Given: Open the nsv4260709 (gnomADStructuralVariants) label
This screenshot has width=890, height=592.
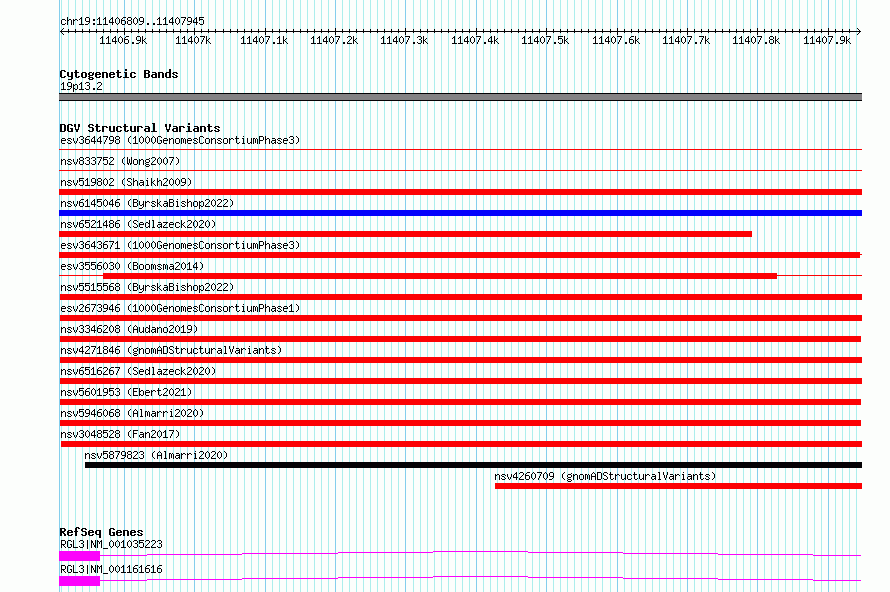Looking at the screenshot, I should (x=605, y=476).
